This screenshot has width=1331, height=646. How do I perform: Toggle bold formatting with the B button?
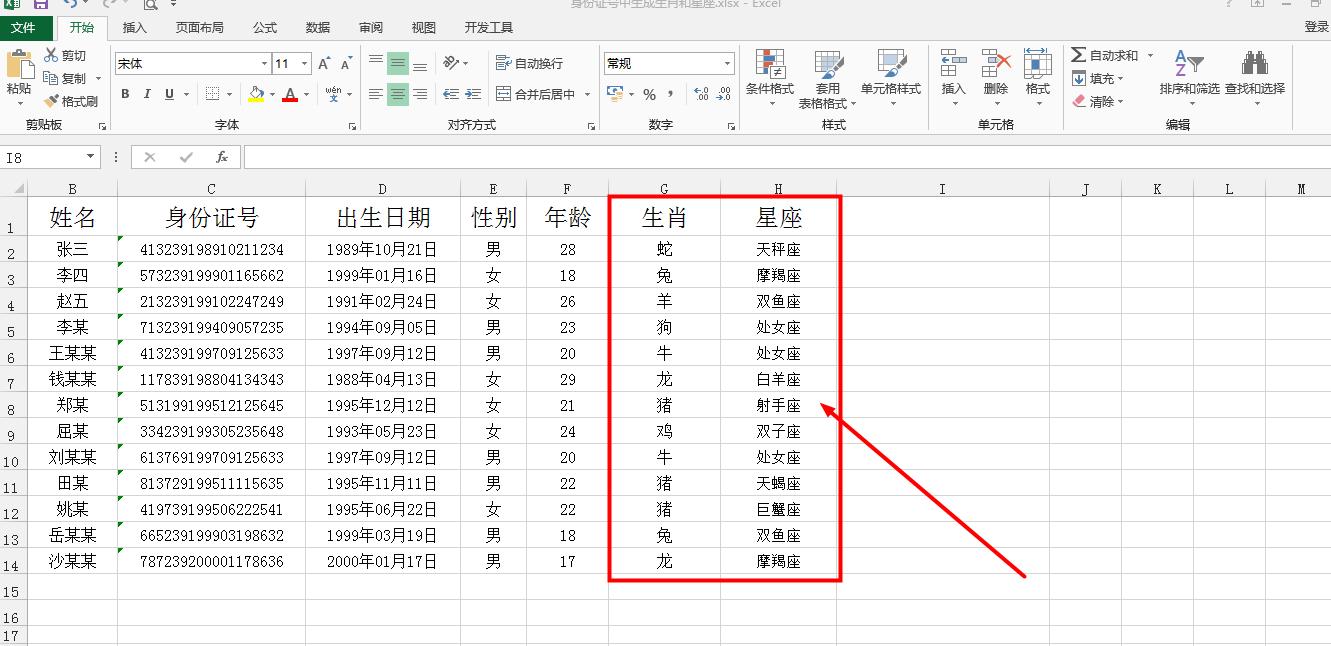pos(125,93)
